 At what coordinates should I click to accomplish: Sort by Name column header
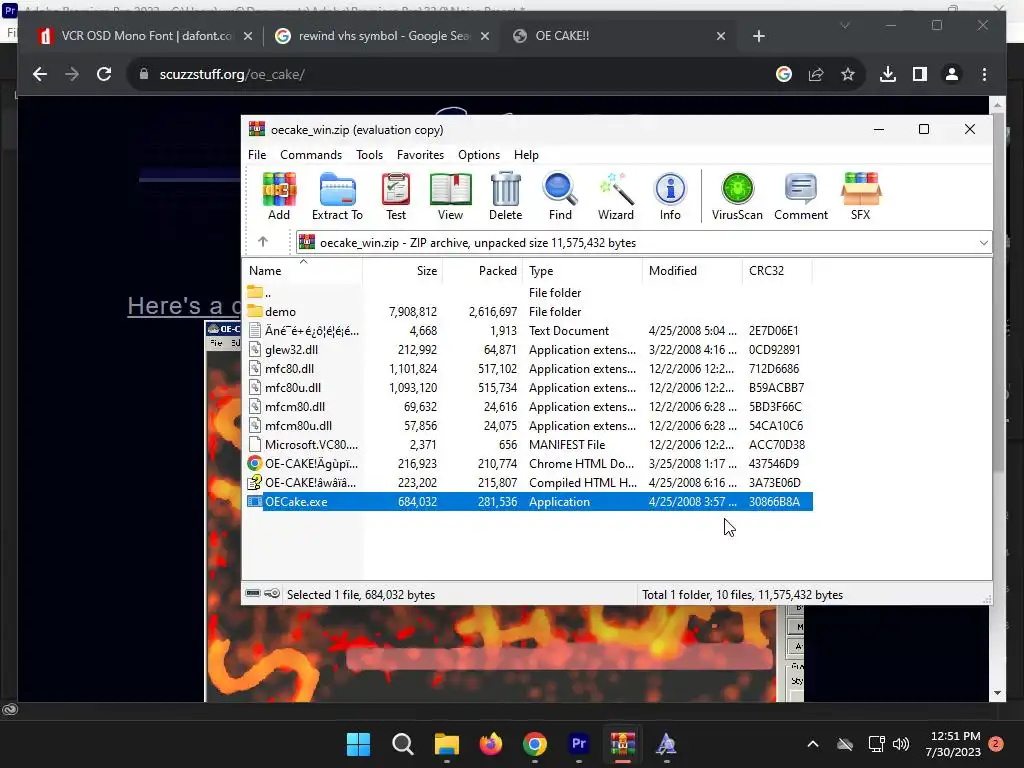coord(303,270)
